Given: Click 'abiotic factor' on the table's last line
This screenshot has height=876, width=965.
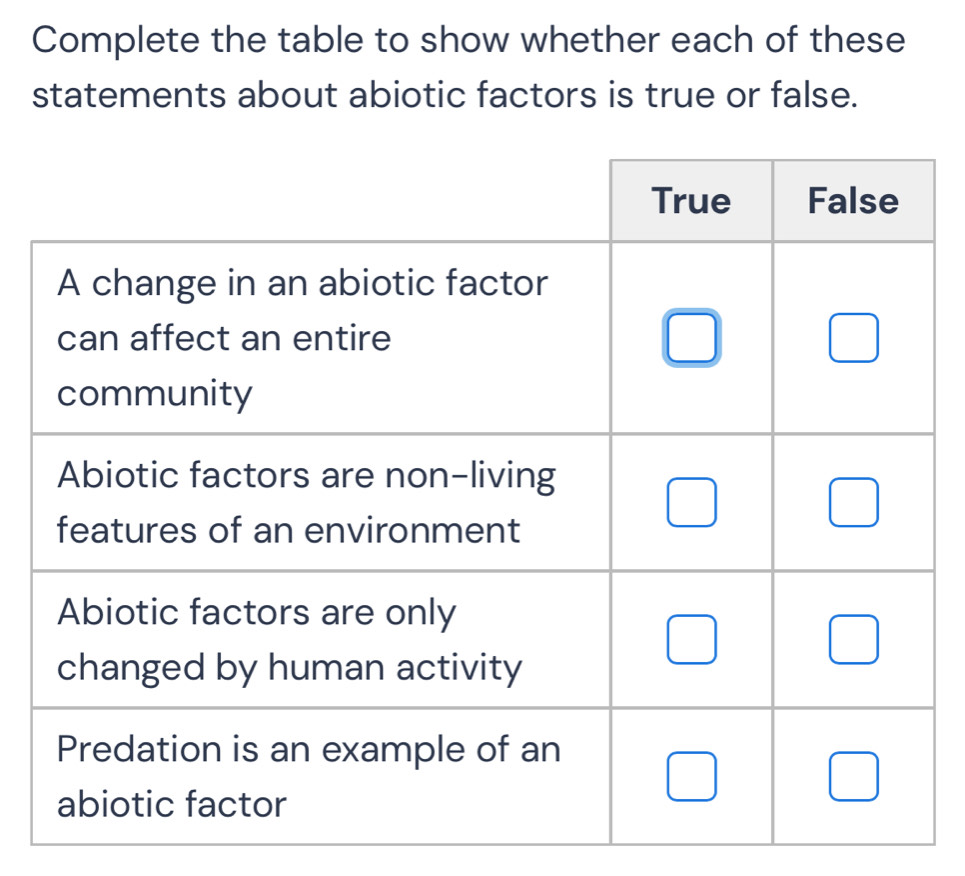Looking at the screenshot, I should point(172,805).
